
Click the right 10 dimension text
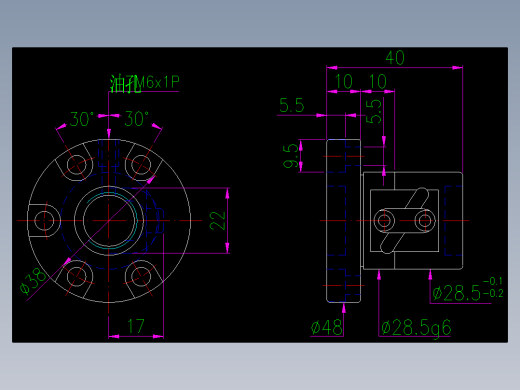click(x=378, y=82)
